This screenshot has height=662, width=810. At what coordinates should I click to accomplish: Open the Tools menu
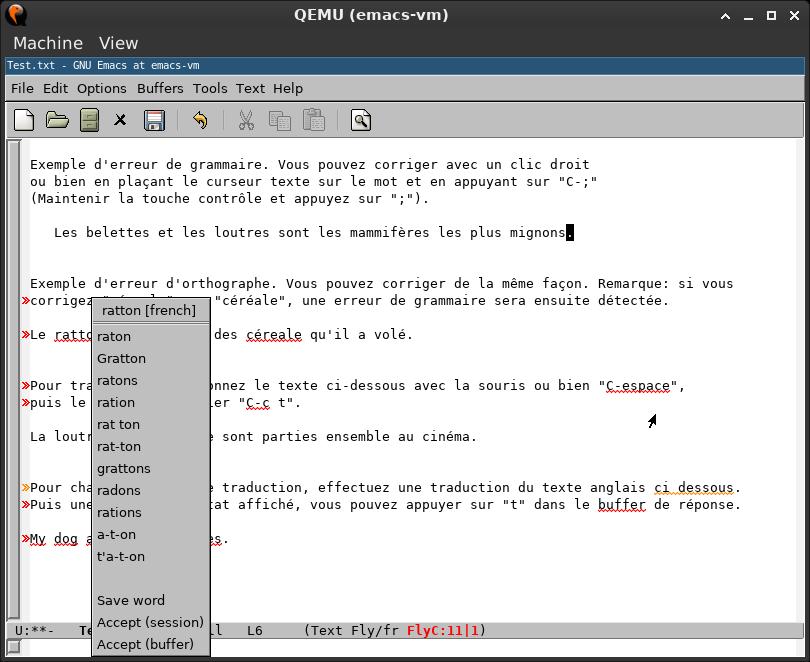210,88
